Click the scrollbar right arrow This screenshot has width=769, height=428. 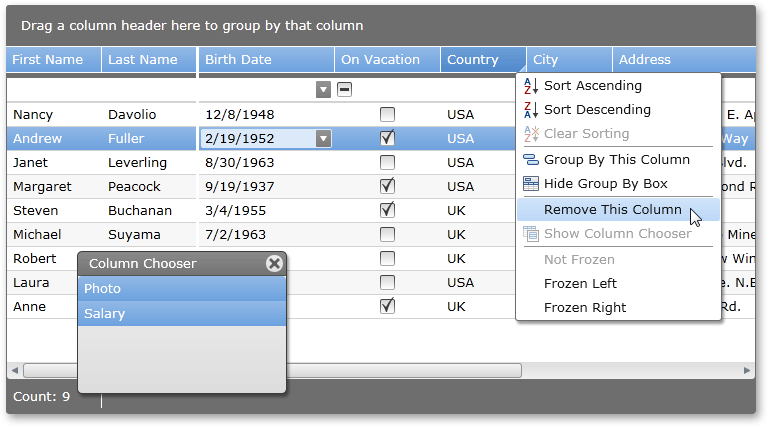click(x=747, y=371)
